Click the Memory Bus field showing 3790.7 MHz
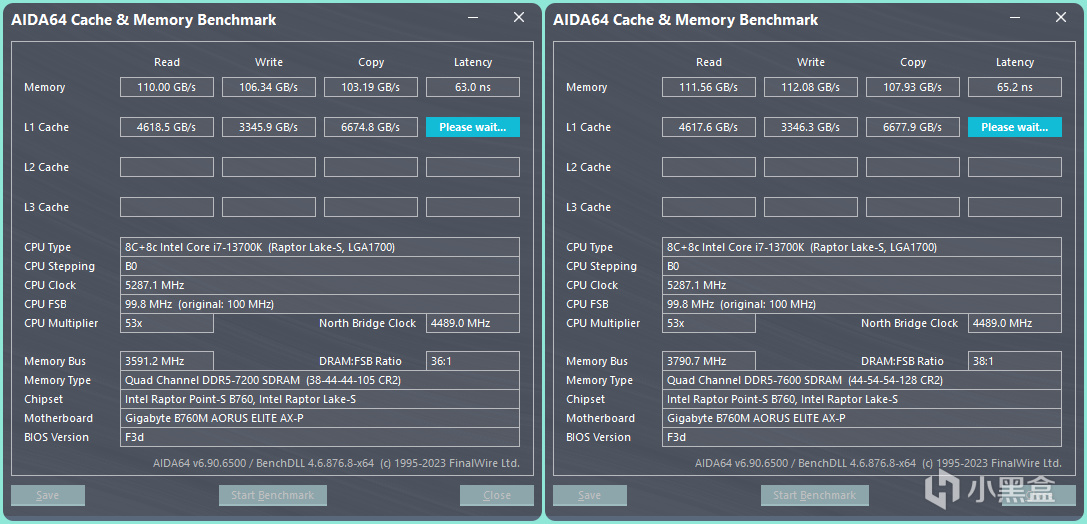Viewport: 1087px width, 524px height. click(x=709, y=361)
